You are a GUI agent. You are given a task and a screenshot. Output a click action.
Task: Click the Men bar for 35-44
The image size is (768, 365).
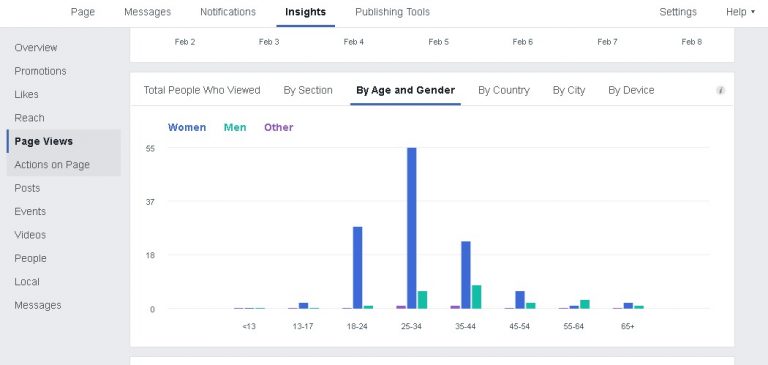(477, 297)
